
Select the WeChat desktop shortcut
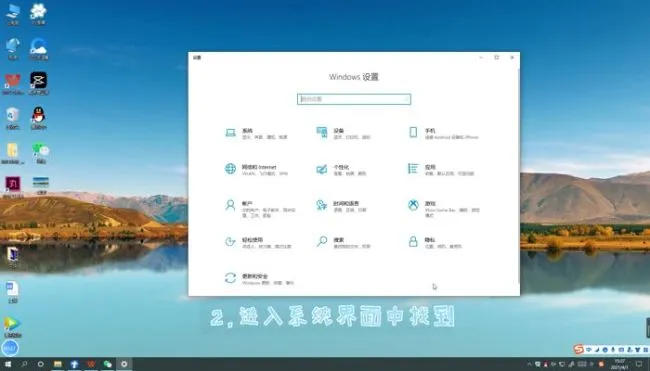(41, 153)
